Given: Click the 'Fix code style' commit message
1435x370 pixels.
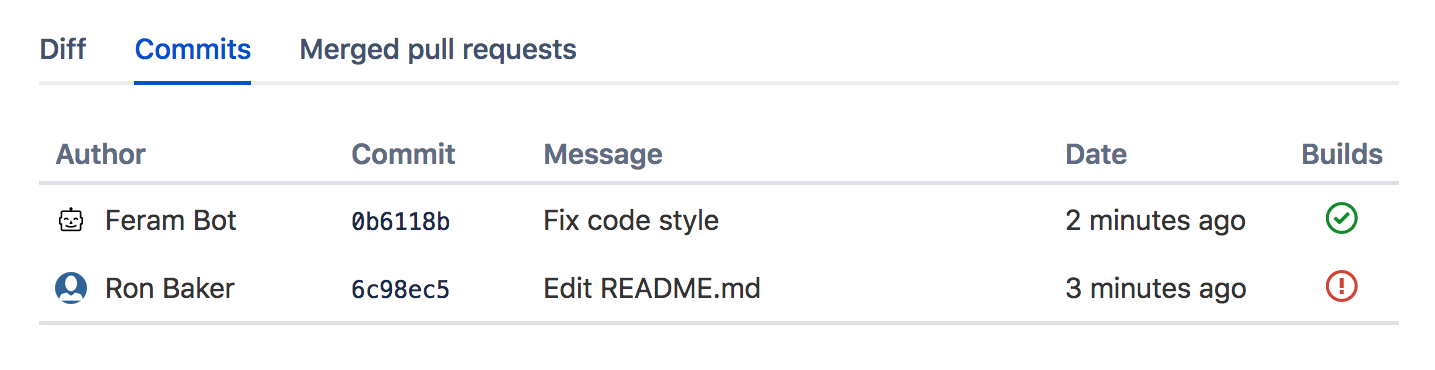Looking at the screenshot, I should tap(631, 220).
